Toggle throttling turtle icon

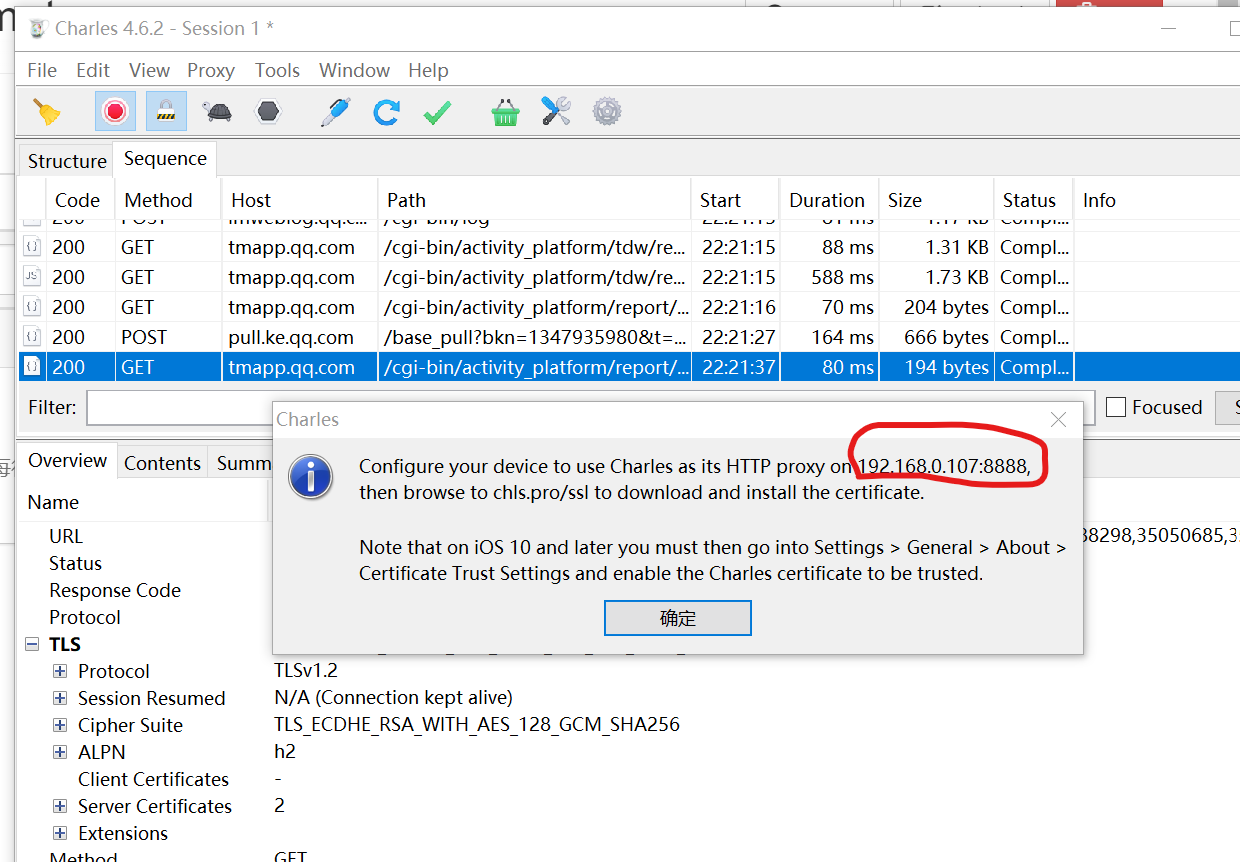click(x=217, y=112)
